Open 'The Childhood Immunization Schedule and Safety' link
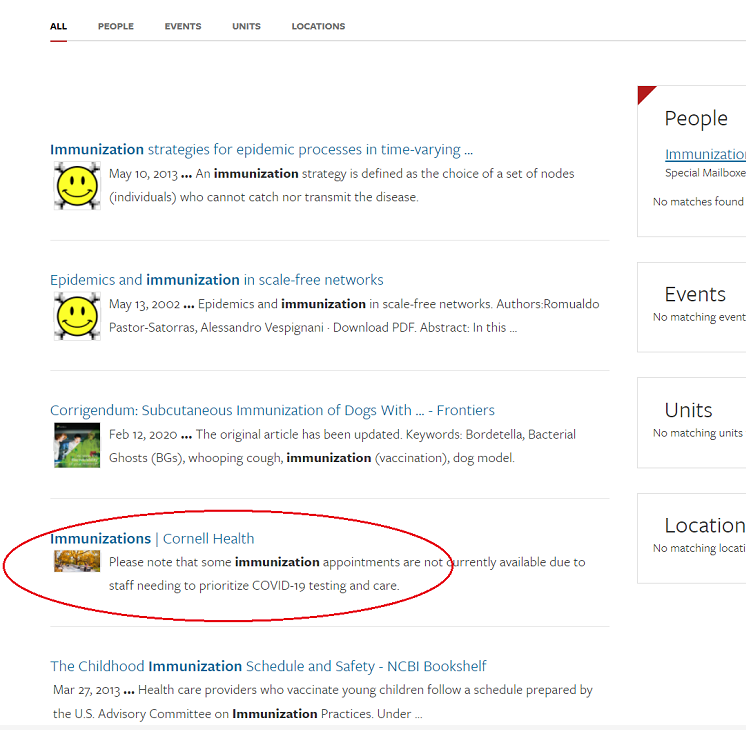Viewport: 746px width, 730px height. pyautogui.click(x=268, y=666)
